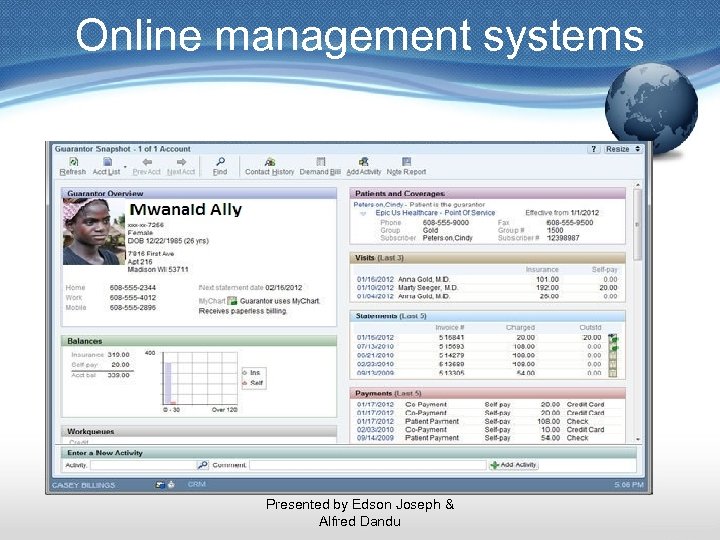This screenshot has width=720, height=540.
Task: Click the Statements (Last 5) header
Action: (x=488, y=316)
